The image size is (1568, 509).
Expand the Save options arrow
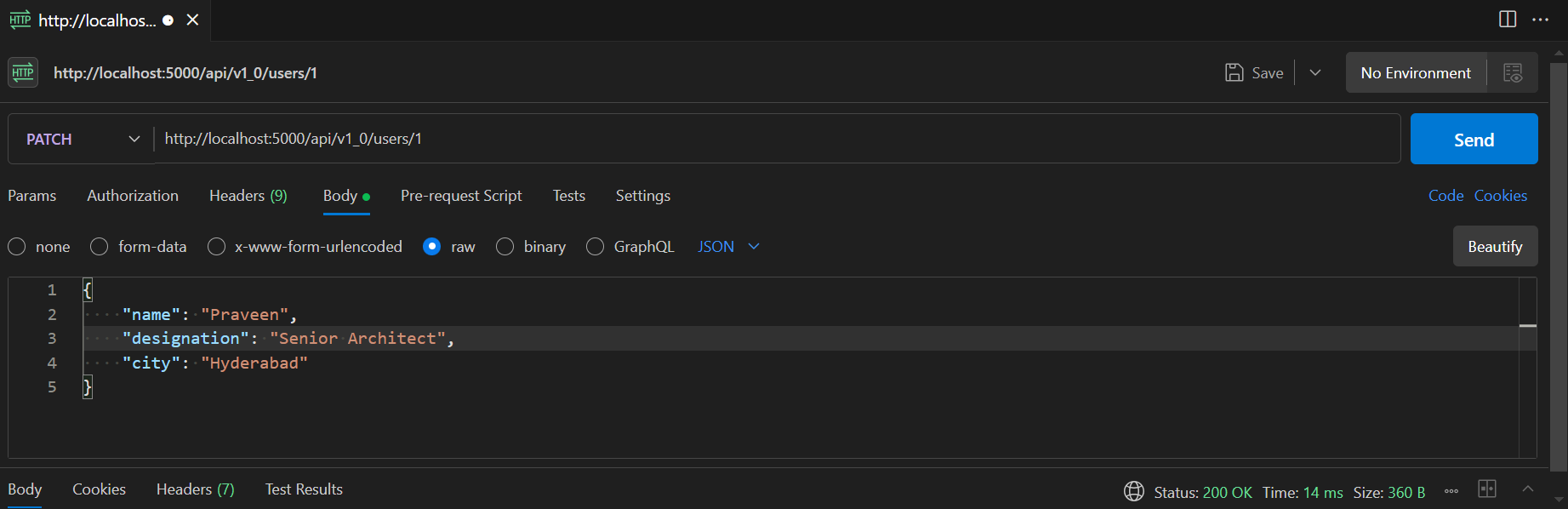[x=1315, y=72]
